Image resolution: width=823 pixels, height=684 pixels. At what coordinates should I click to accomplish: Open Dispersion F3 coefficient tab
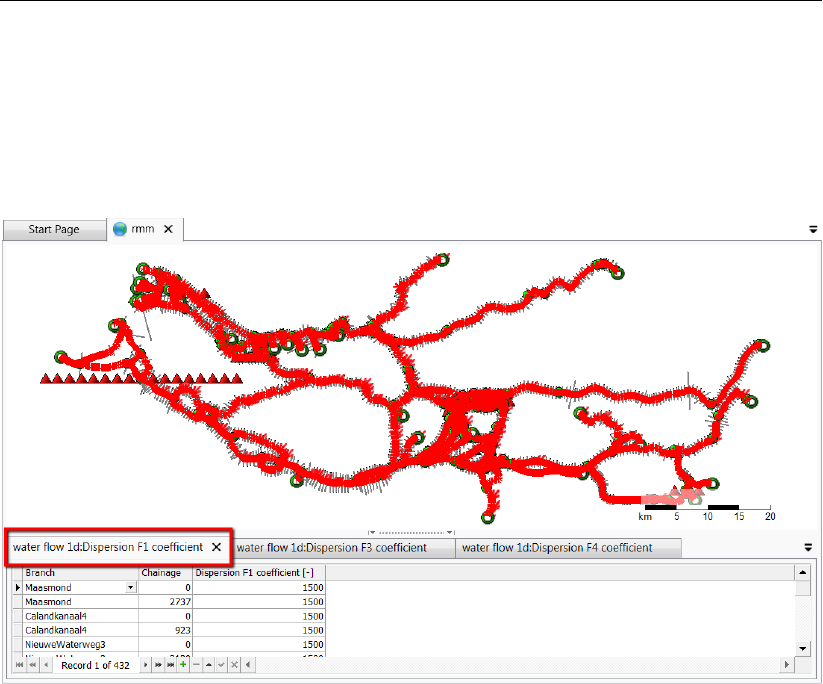[332, 548]
